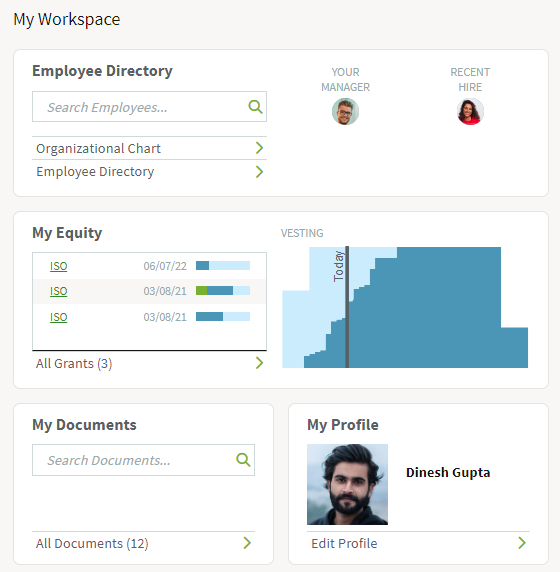Click the All Documents (12) chevron
The image size is (560, 572).
[247, 543]
